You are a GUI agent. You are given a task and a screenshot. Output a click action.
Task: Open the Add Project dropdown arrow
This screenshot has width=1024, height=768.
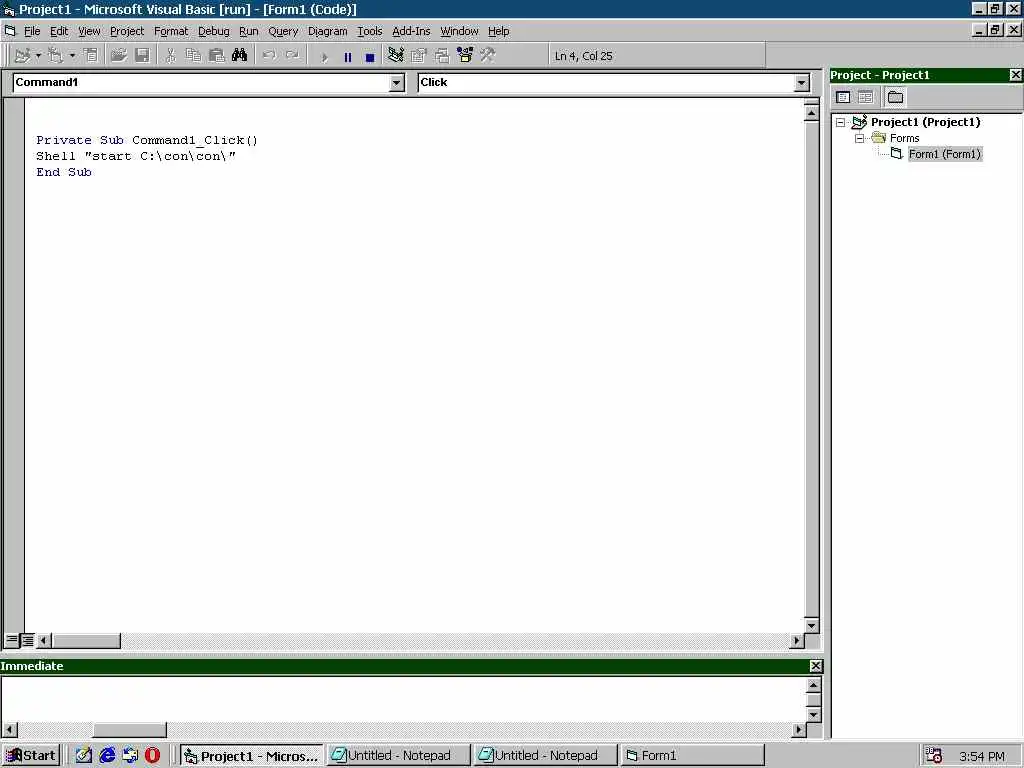pos(38,56)
